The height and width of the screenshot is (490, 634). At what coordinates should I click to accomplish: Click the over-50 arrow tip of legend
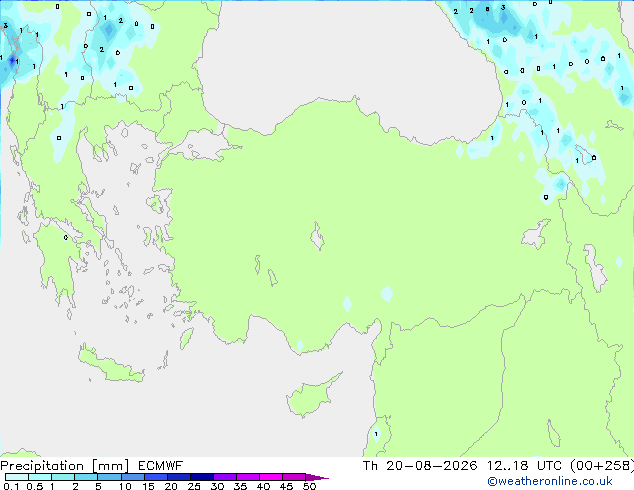click(317, 477)
